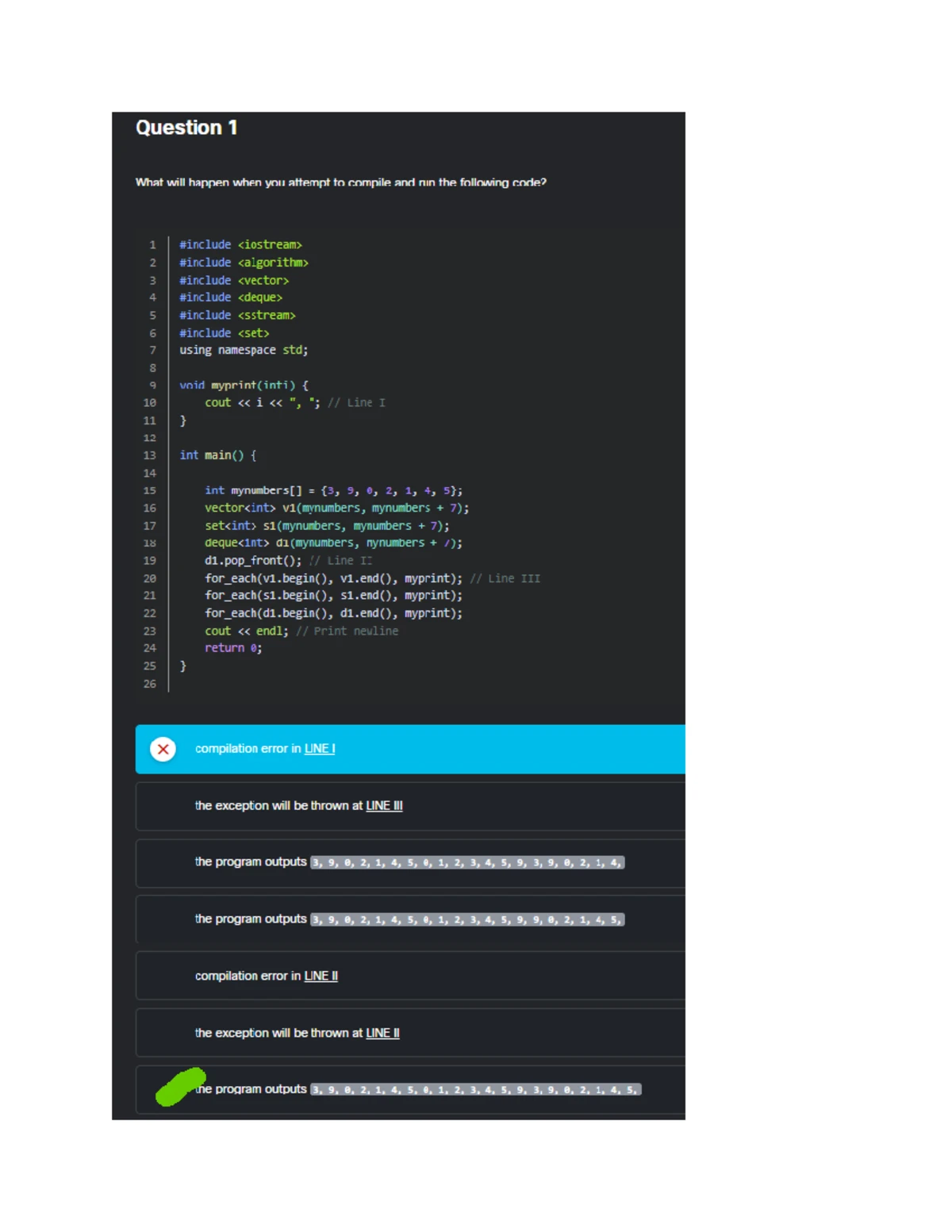This screenshot has height=1232, width=952.
Task: Click the '// Line III' comment in code
Action: (x=505, y=578)
